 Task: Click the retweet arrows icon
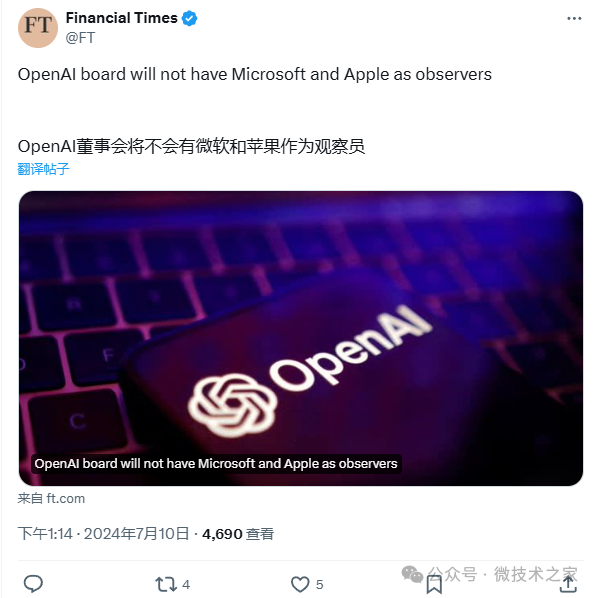click(166, 584)
